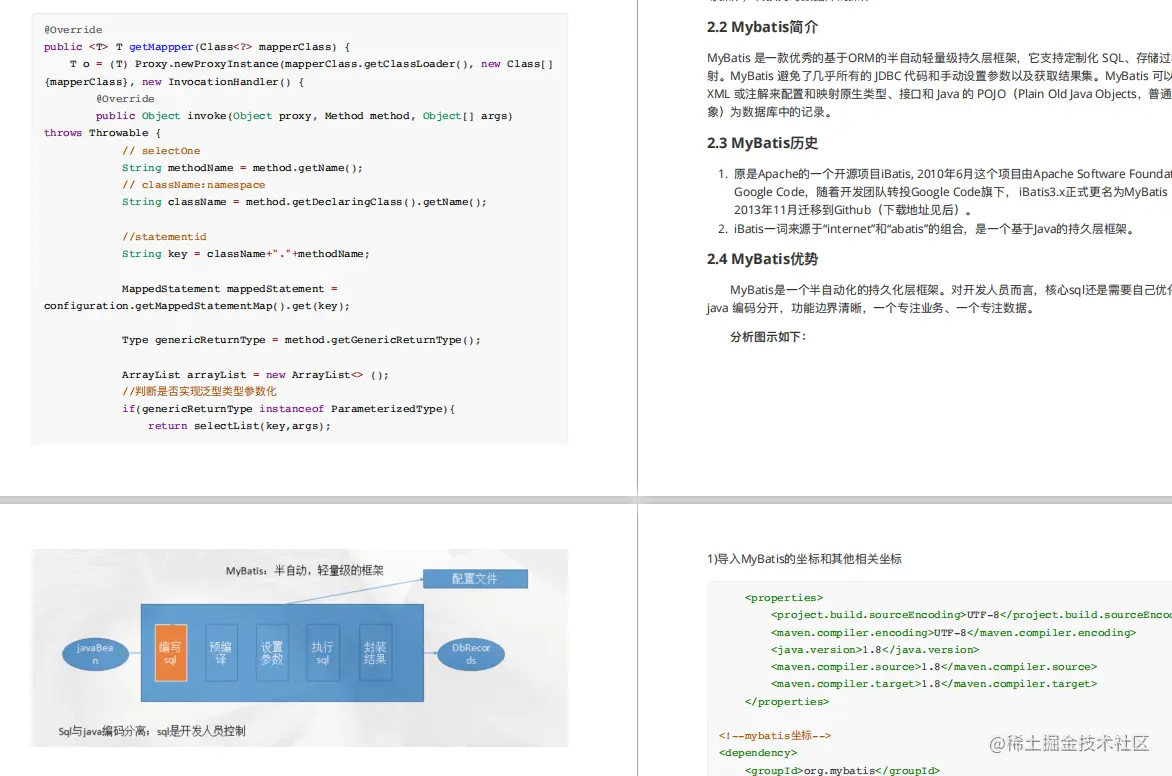Click the '配置文件' box in the diagram

pyautogui.click(x=475, y=579)
